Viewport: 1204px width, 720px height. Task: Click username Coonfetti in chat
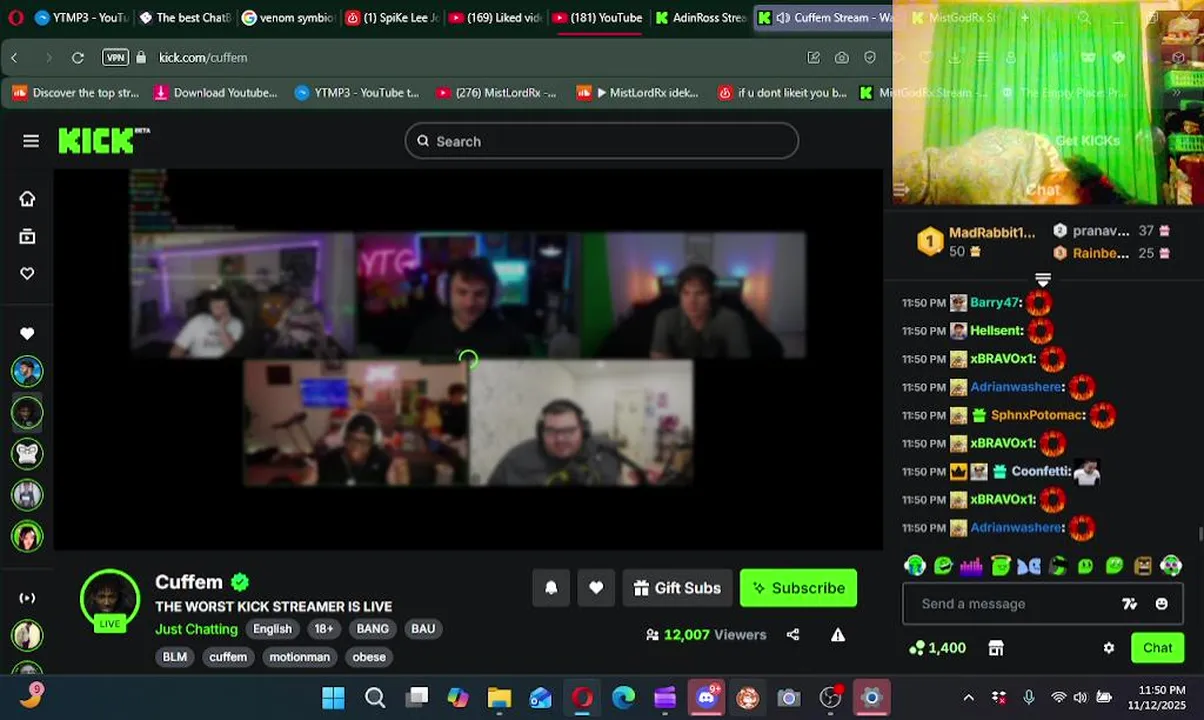point(1041,471)
